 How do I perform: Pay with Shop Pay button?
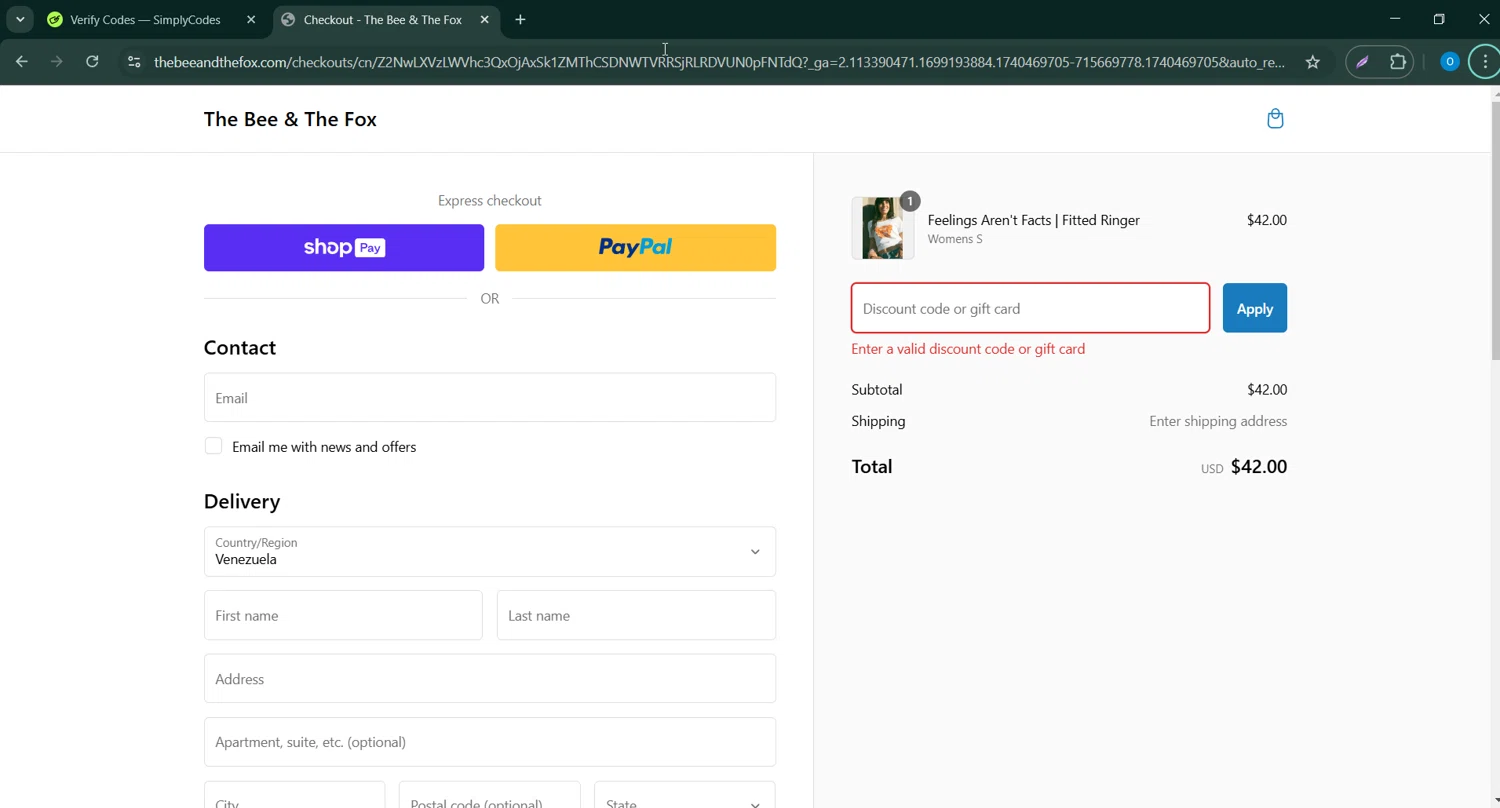(344, 248)
